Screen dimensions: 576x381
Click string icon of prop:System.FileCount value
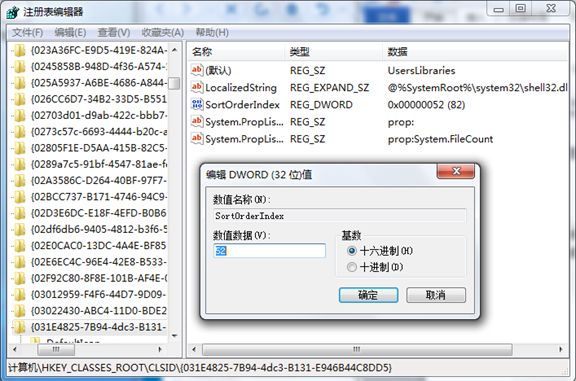tap(197, 139)
